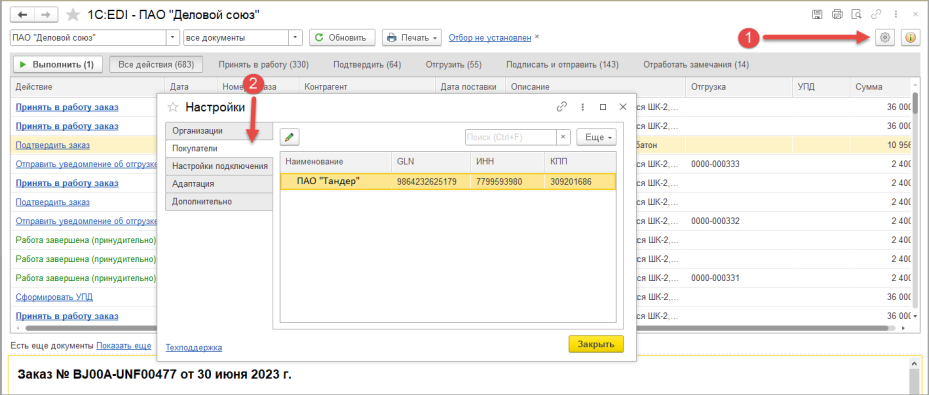Open 'Настройки подключения' section
Image resolution: width=929 pixels, height=395 pixels.
[x=219, y=166]
